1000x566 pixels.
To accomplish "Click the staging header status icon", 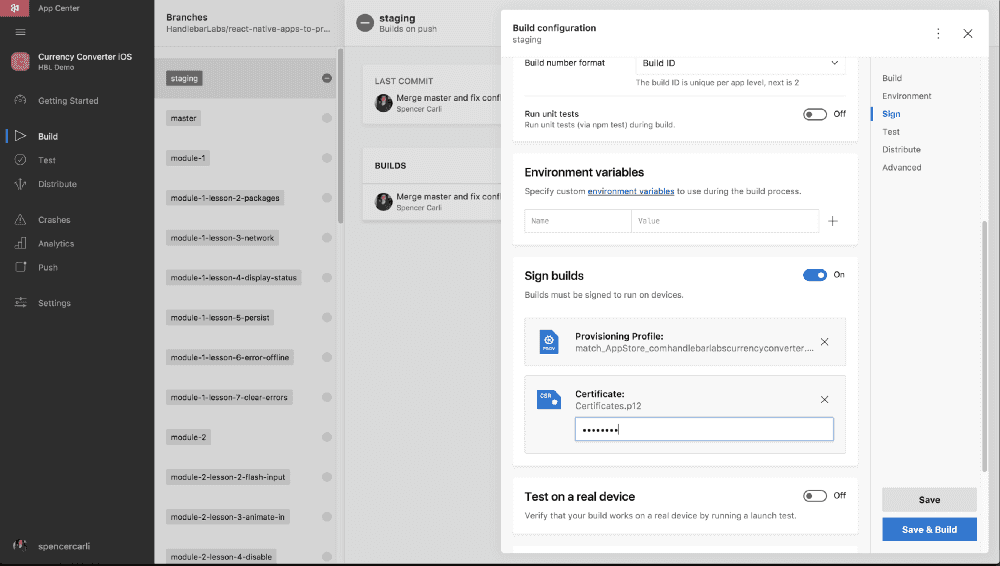I will (x=365, y=23).
